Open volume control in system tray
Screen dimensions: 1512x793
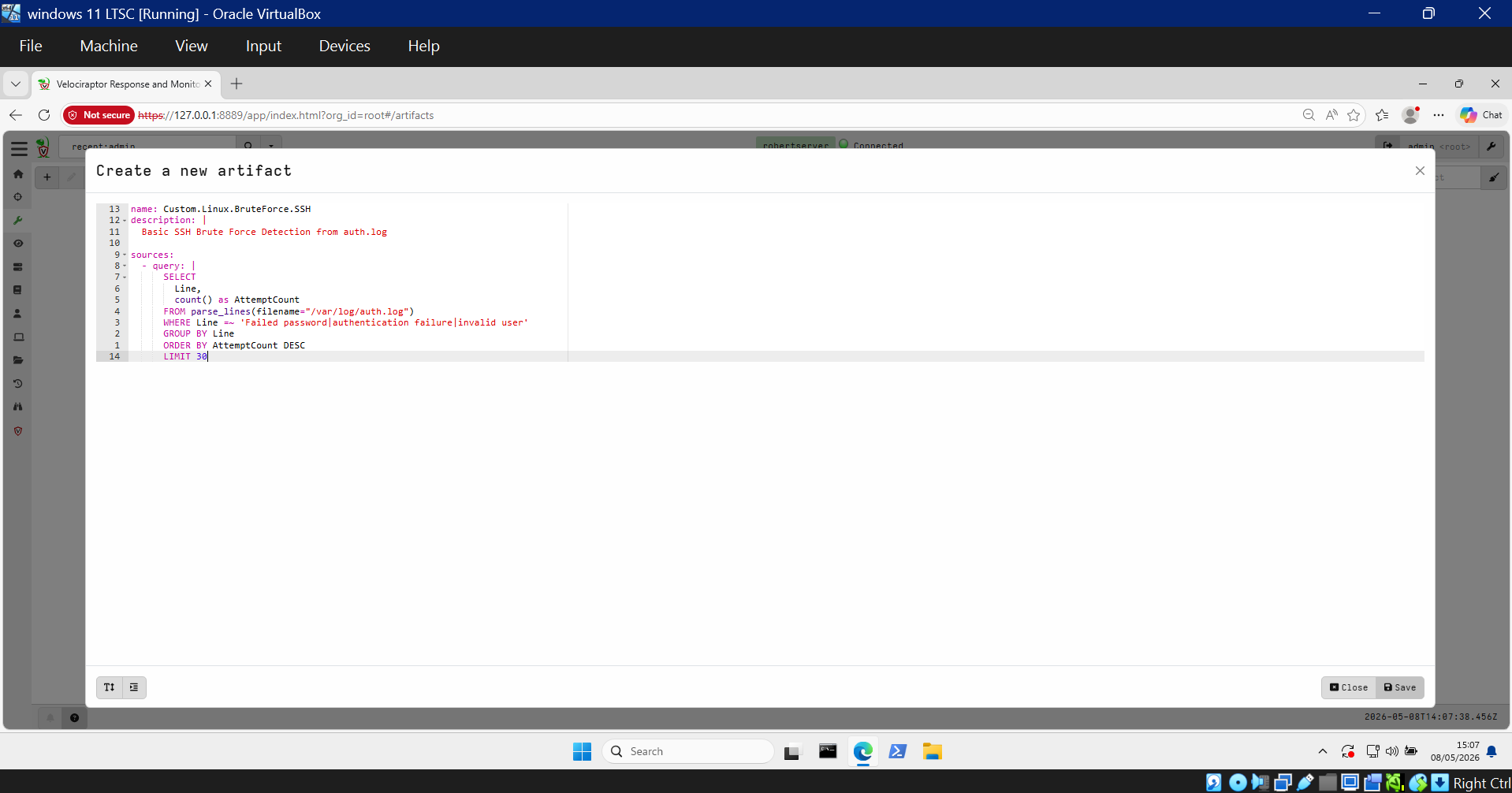[1392, 751]
